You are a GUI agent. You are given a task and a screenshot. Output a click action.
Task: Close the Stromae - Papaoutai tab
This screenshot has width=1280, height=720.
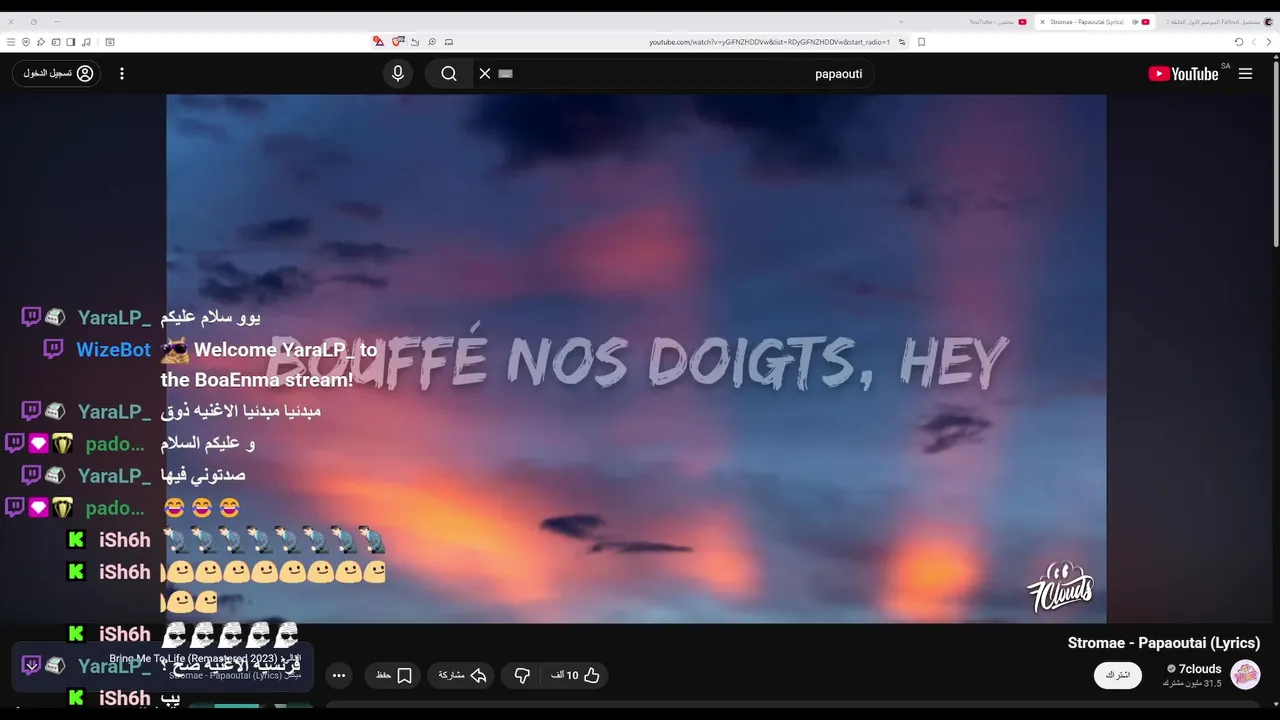[1042, 21]
